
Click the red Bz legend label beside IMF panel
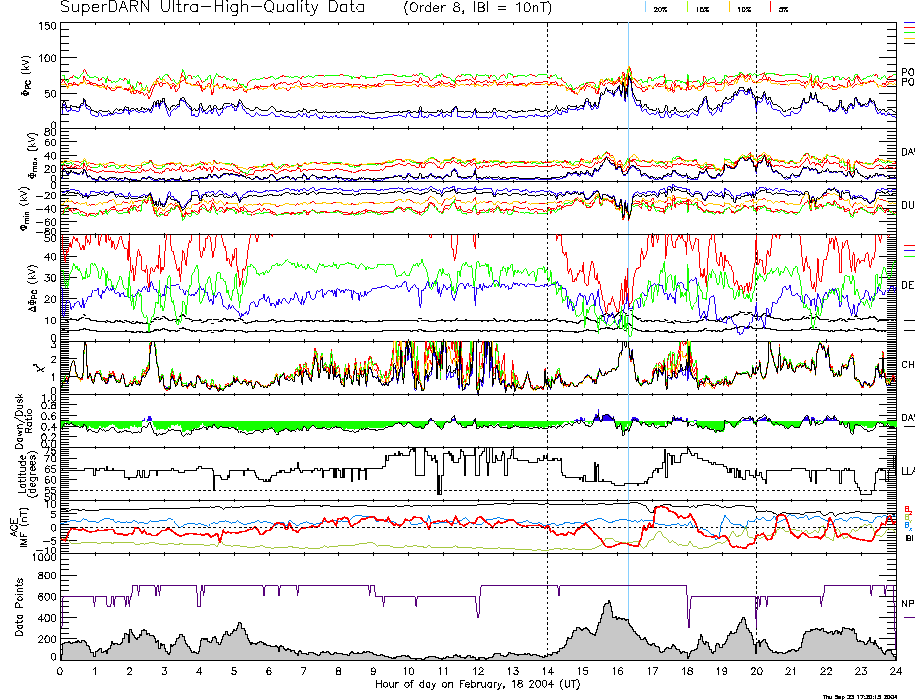pyautogui.click(x=907, y=508)
